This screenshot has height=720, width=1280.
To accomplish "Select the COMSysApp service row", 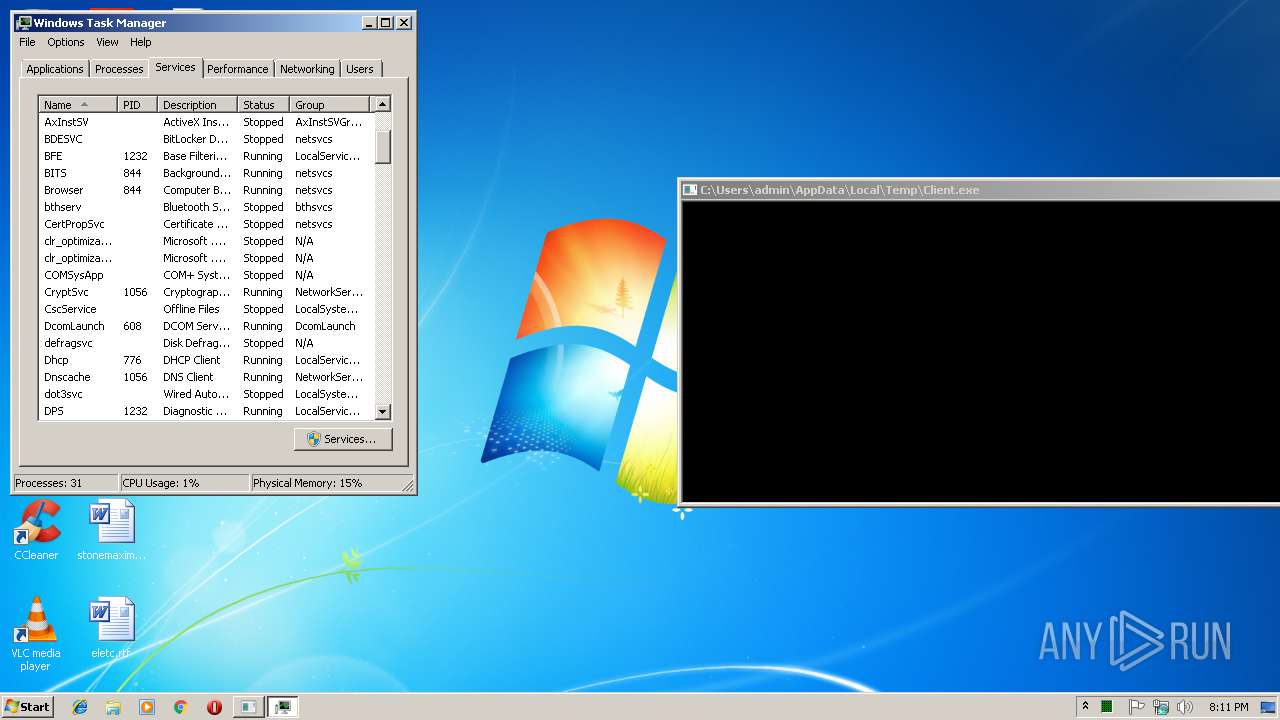I will tap(206, 275).
